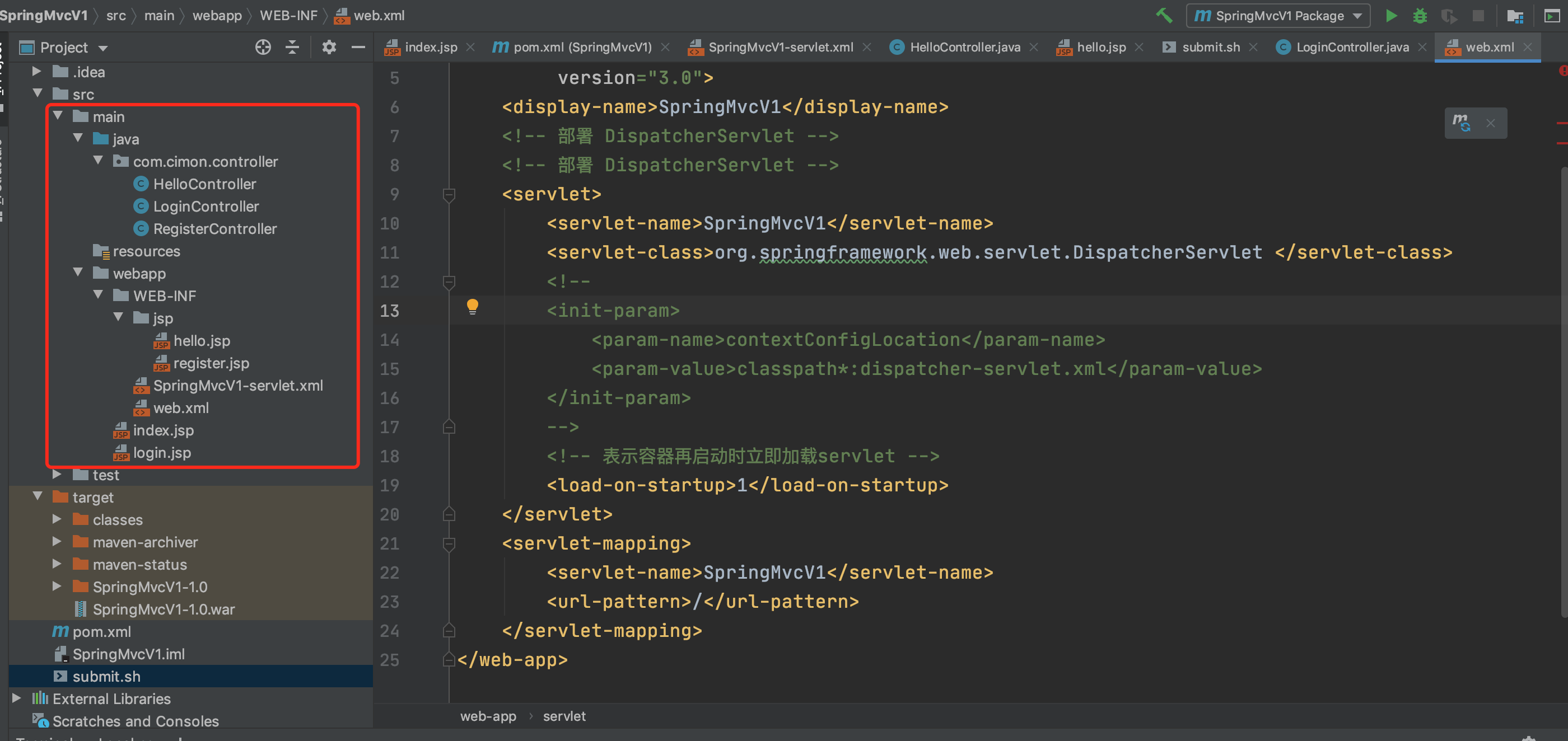Click the red error indicator atop scrollbar
Screen dimensions: 1568x741
click(x=1563, y=71)
